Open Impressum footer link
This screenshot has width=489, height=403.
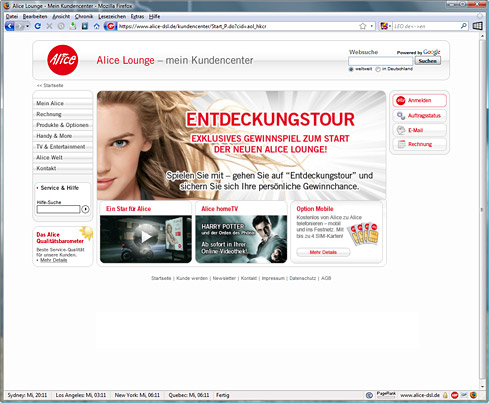(x=273, y=278)
